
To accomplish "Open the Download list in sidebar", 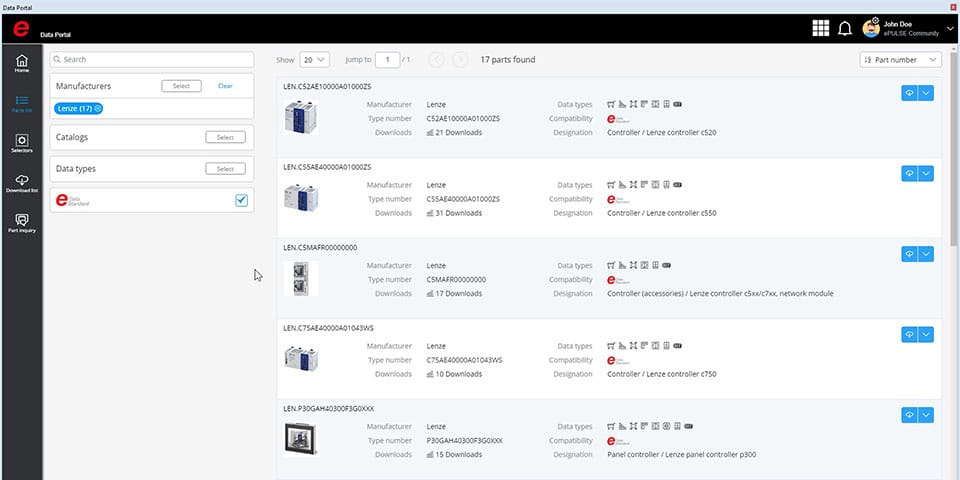I will pyautogui.click(x=21, y=182).
